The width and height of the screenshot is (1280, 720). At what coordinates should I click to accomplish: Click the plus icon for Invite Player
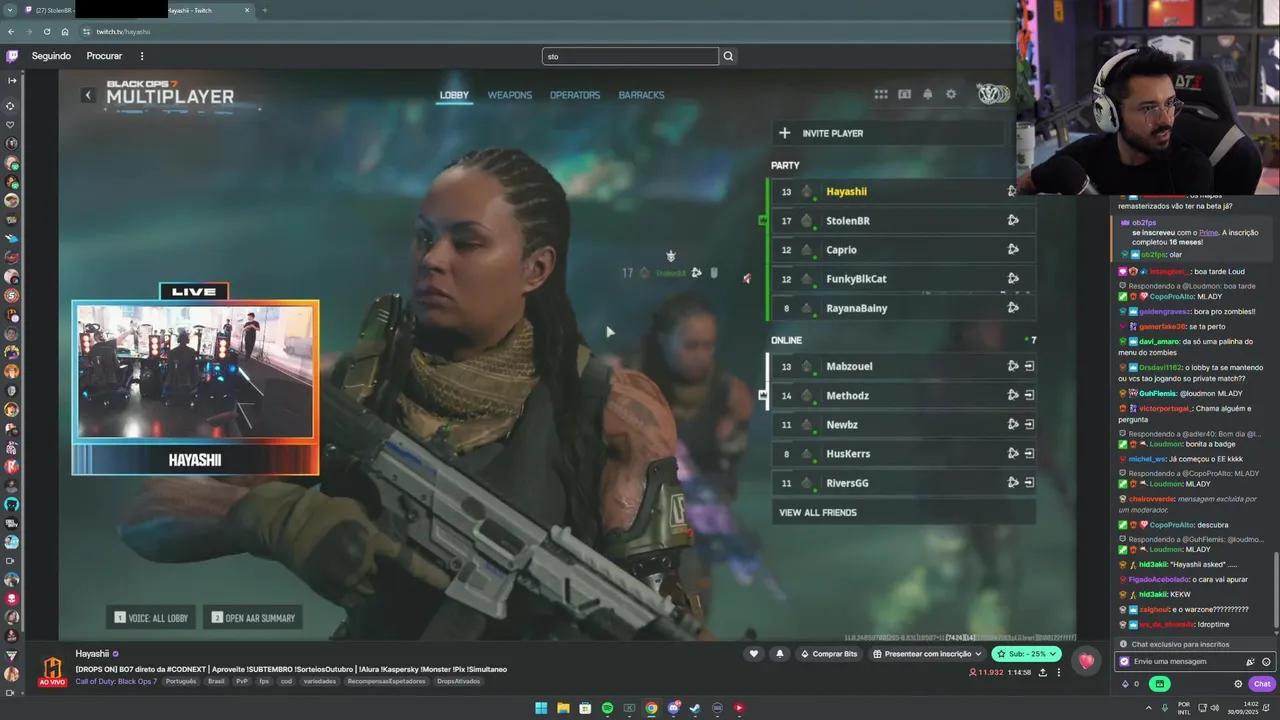(x=784, y=133)
